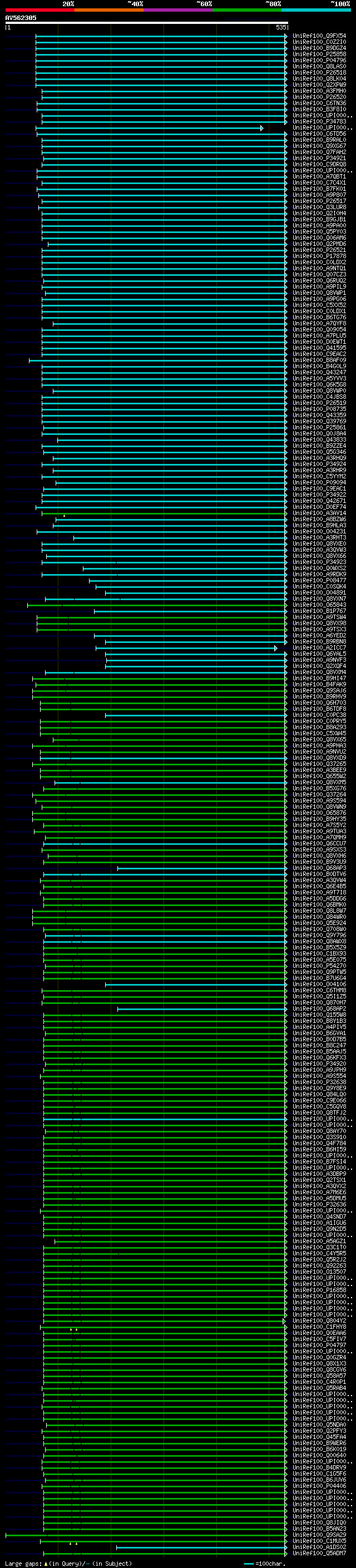The image size is (356, 1568).
Task: Click the UniRef100_Q37265 hit label
Action: (x=319, y=764)
